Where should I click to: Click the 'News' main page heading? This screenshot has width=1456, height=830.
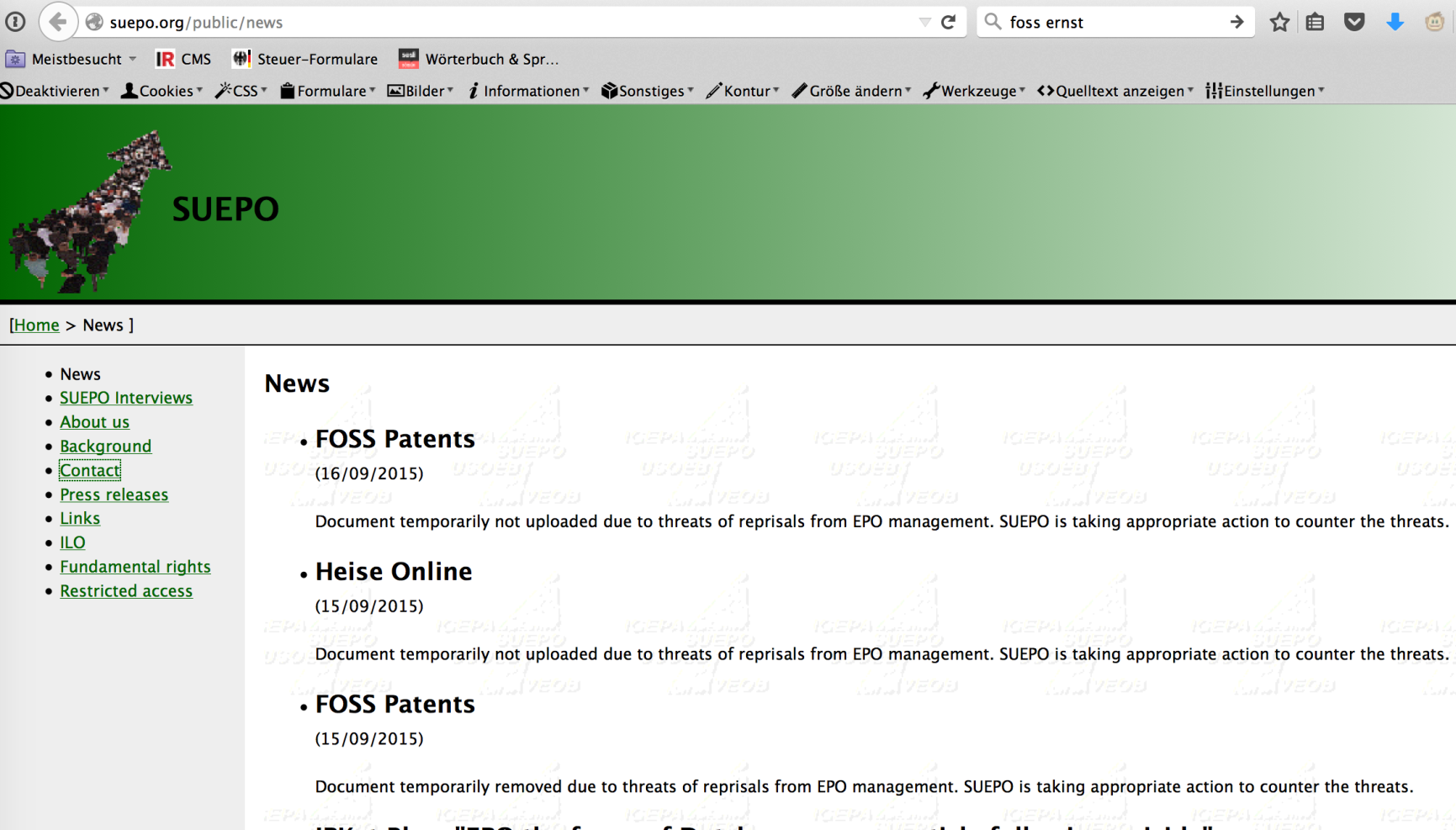click(297, 383)
